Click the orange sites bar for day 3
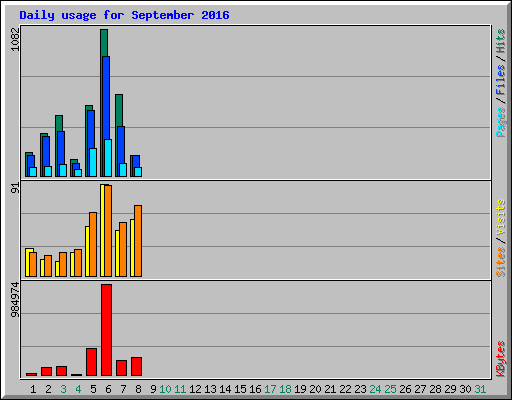 63,264
